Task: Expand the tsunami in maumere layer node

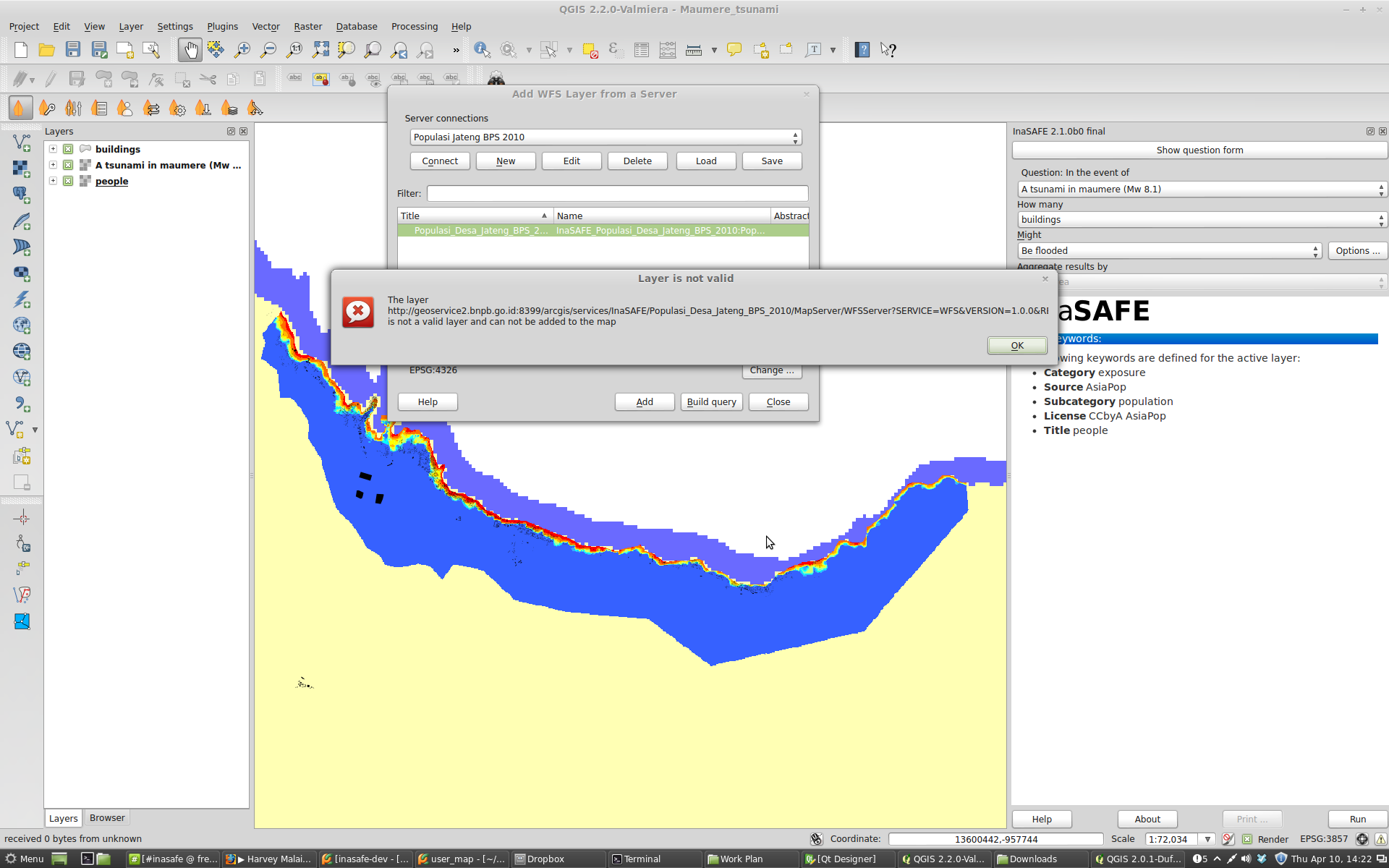Action: [x=53, y=165]
